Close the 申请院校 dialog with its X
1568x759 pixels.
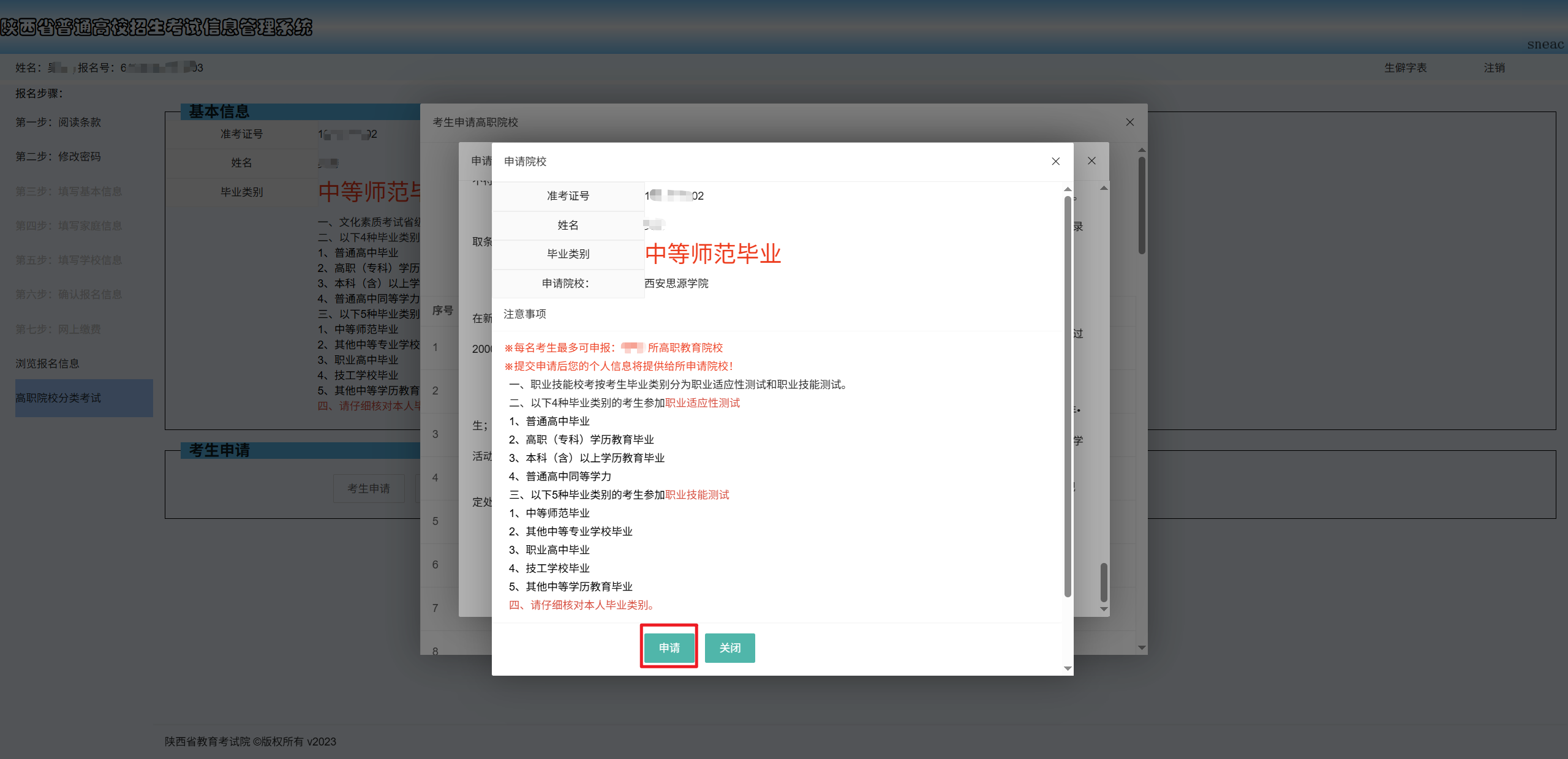pyautogui.click(x=1055, y=161)
